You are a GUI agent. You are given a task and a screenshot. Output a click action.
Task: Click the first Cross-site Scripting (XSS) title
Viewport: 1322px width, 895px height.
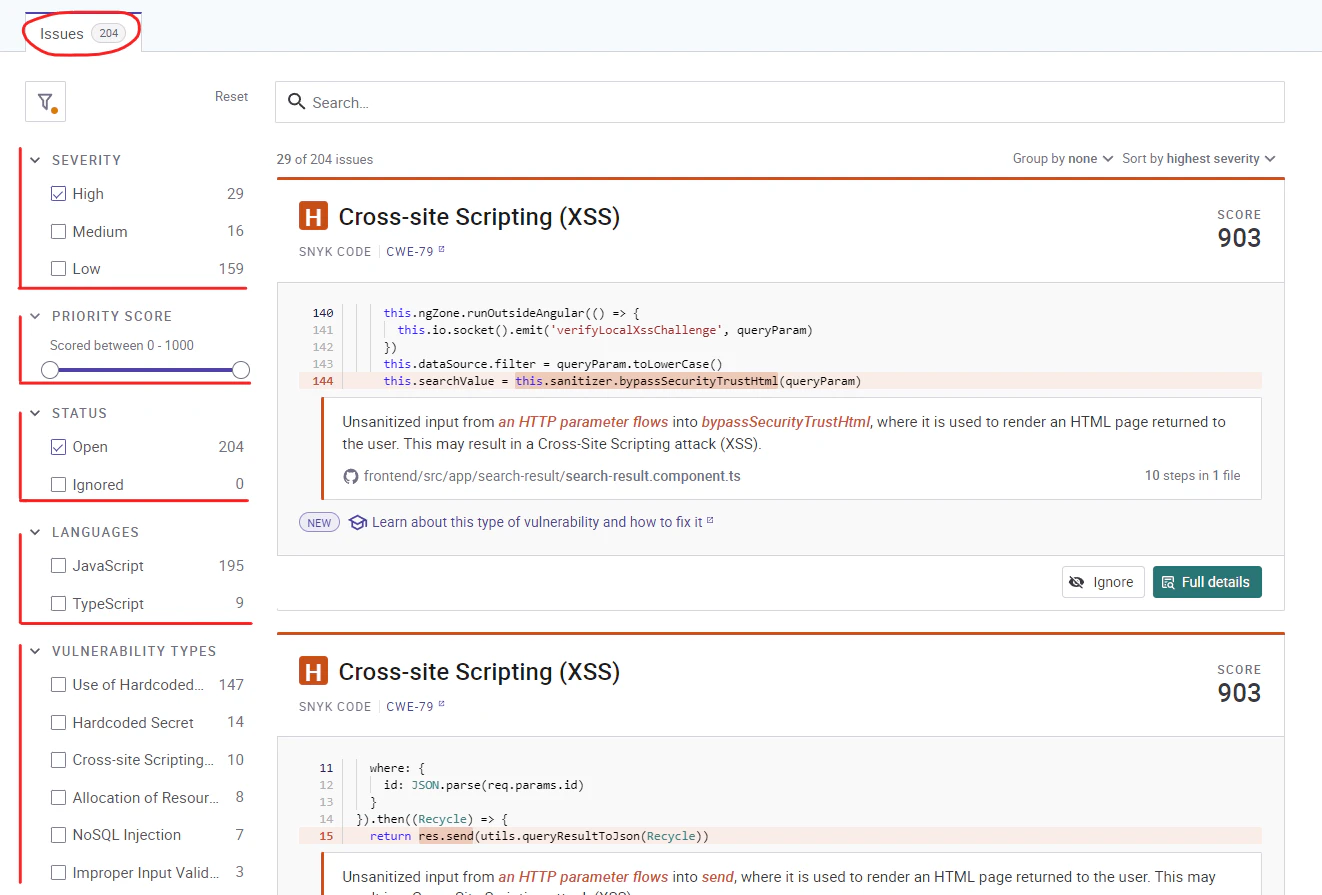pyautogui.click(x=479, y=217)
